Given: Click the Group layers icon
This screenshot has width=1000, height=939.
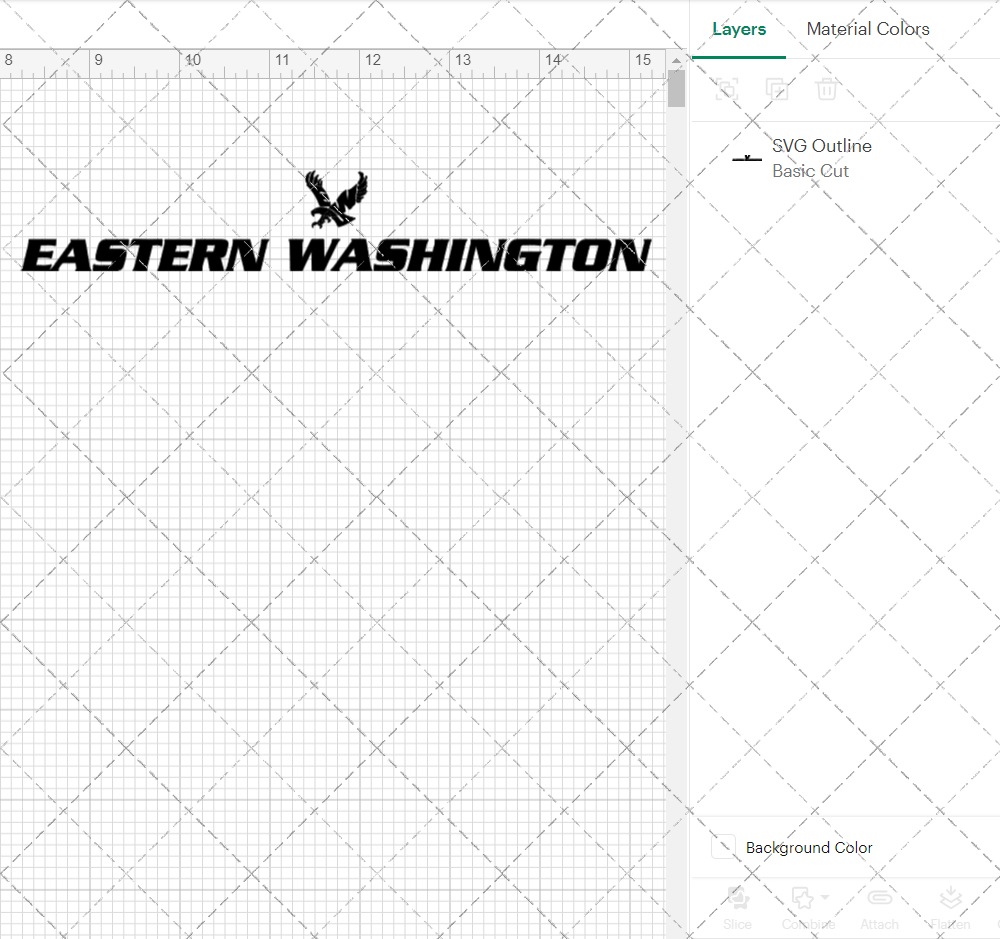Looking at the screenshot, I should coord(726,89).
